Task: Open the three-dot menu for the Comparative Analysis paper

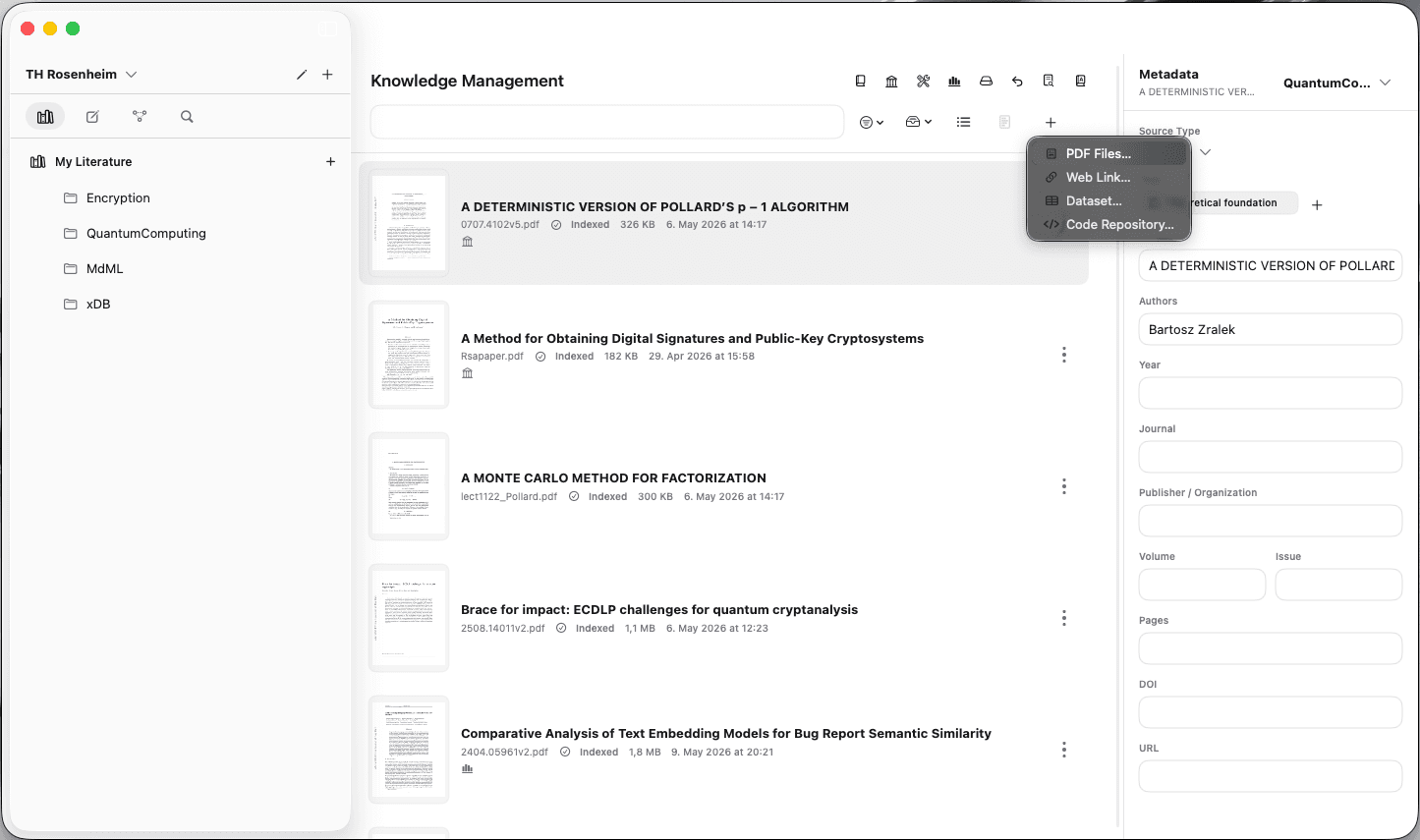Action: 1063,750
